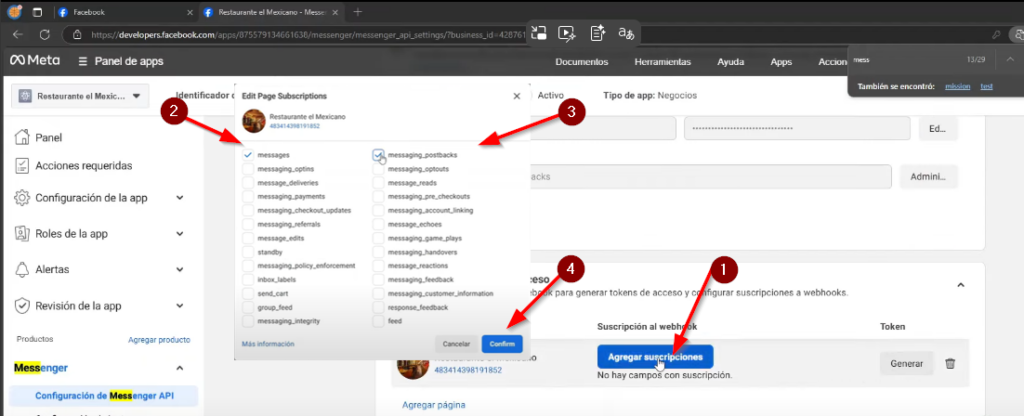Image resolution: width=1024 pixels, height=416 pixels.
Task: Open the hamburger menu beside Panel de apps
Action: click(82, 61)
